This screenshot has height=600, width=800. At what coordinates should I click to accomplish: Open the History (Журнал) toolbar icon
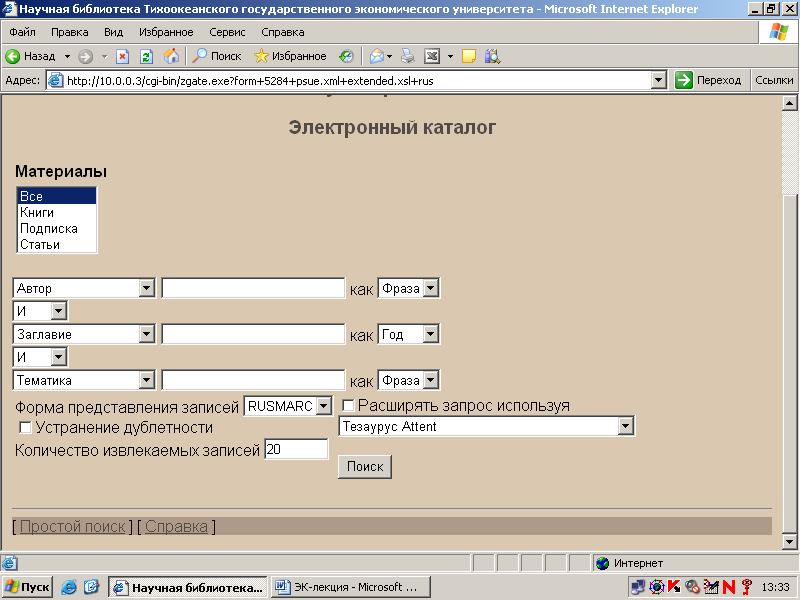tap(346, 56)
